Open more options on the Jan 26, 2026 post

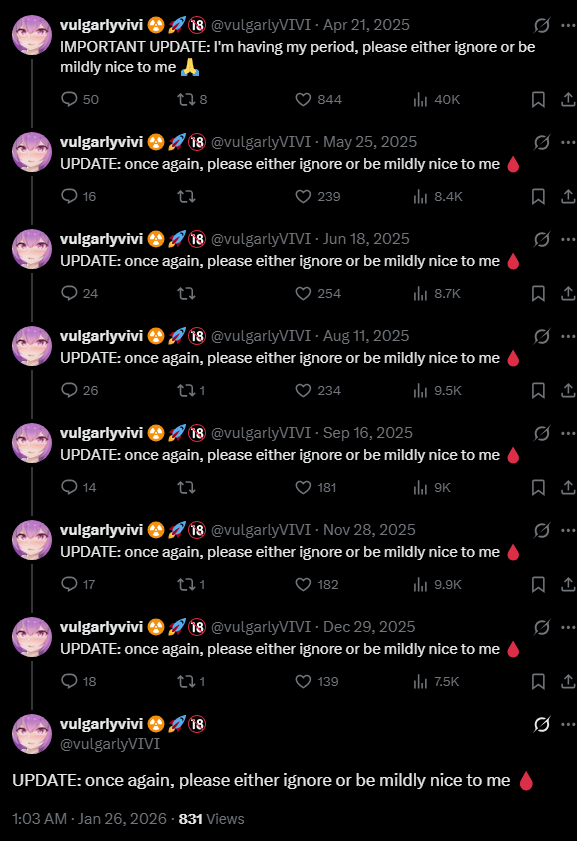click(568, 724)
